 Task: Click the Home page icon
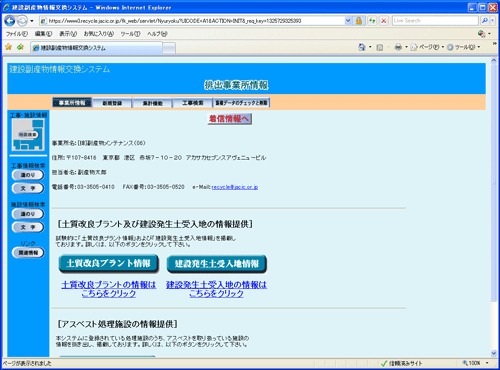(x=362, y=47)
